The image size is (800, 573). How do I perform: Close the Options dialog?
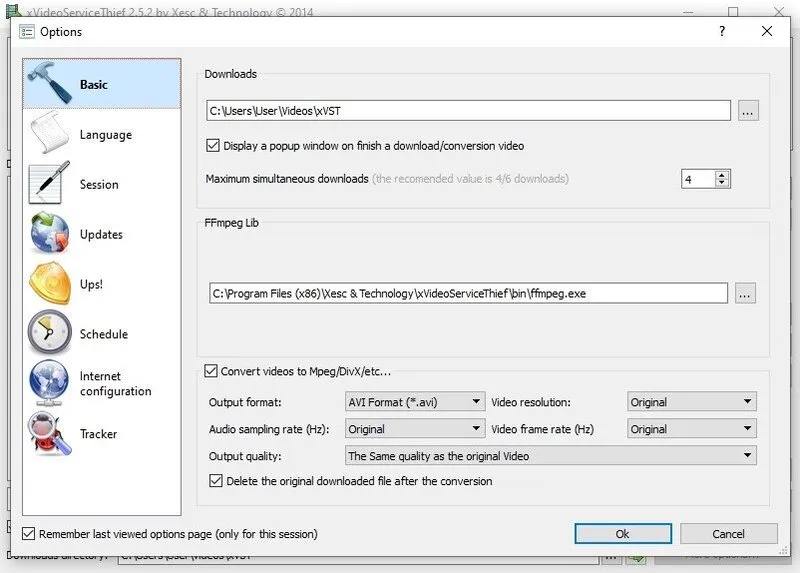pyautogui.click(x=766, y=31)
